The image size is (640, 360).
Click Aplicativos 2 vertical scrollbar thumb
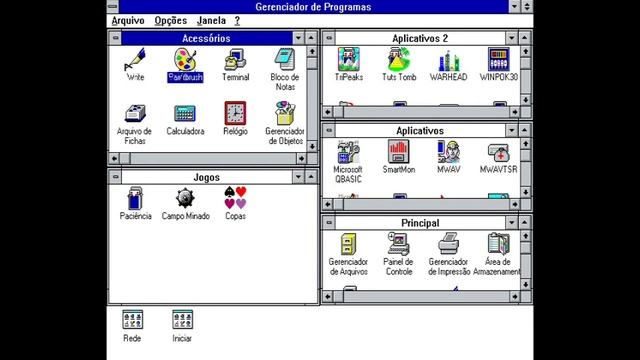click(x=526, y=63)
